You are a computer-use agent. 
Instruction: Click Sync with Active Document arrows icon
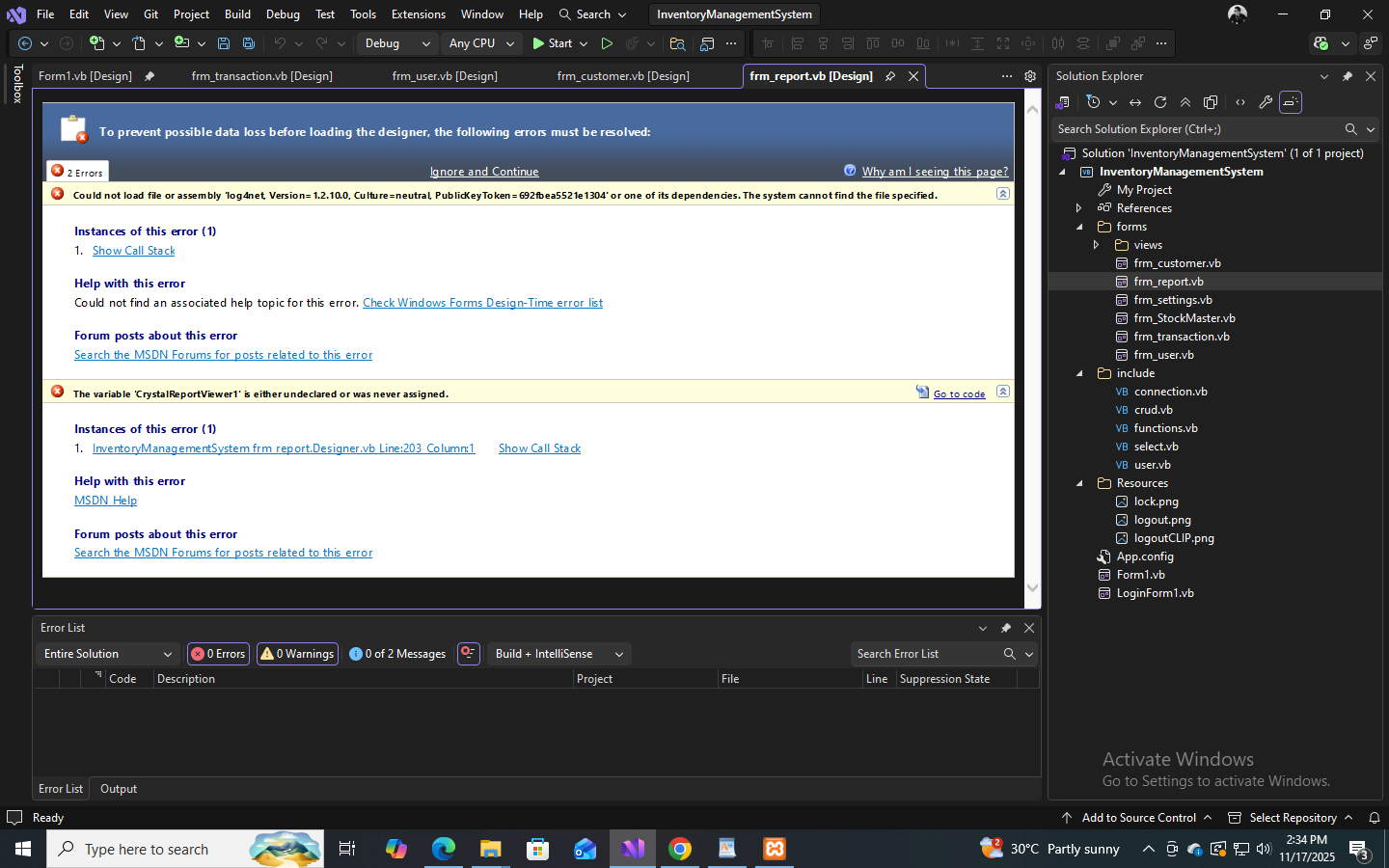point(1135,102)
